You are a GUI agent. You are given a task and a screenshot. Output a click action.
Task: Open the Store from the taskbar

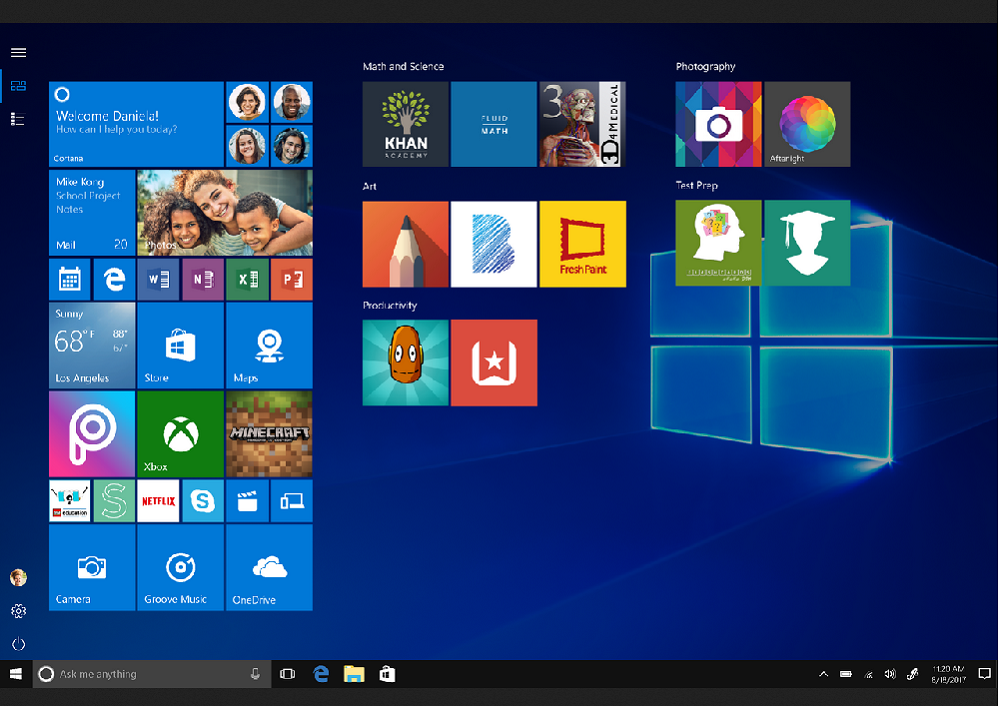(387, 673)
